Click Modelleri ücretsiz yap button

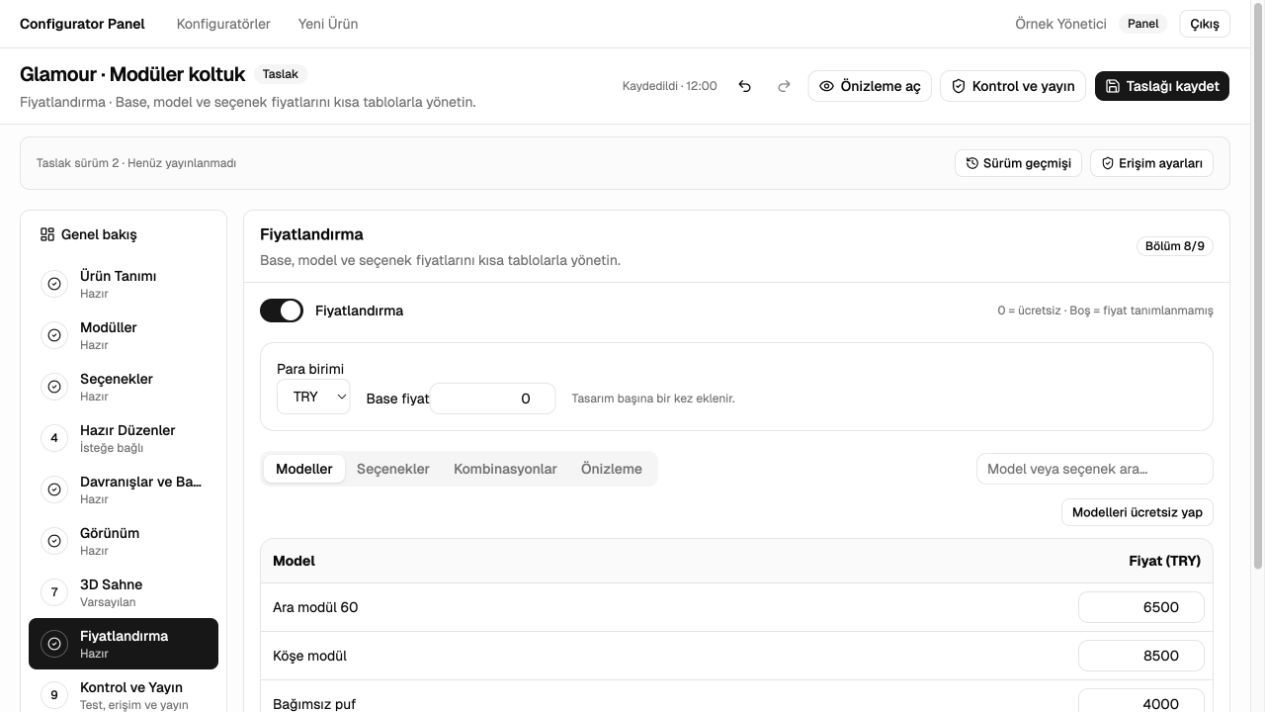click(1137, 512)
